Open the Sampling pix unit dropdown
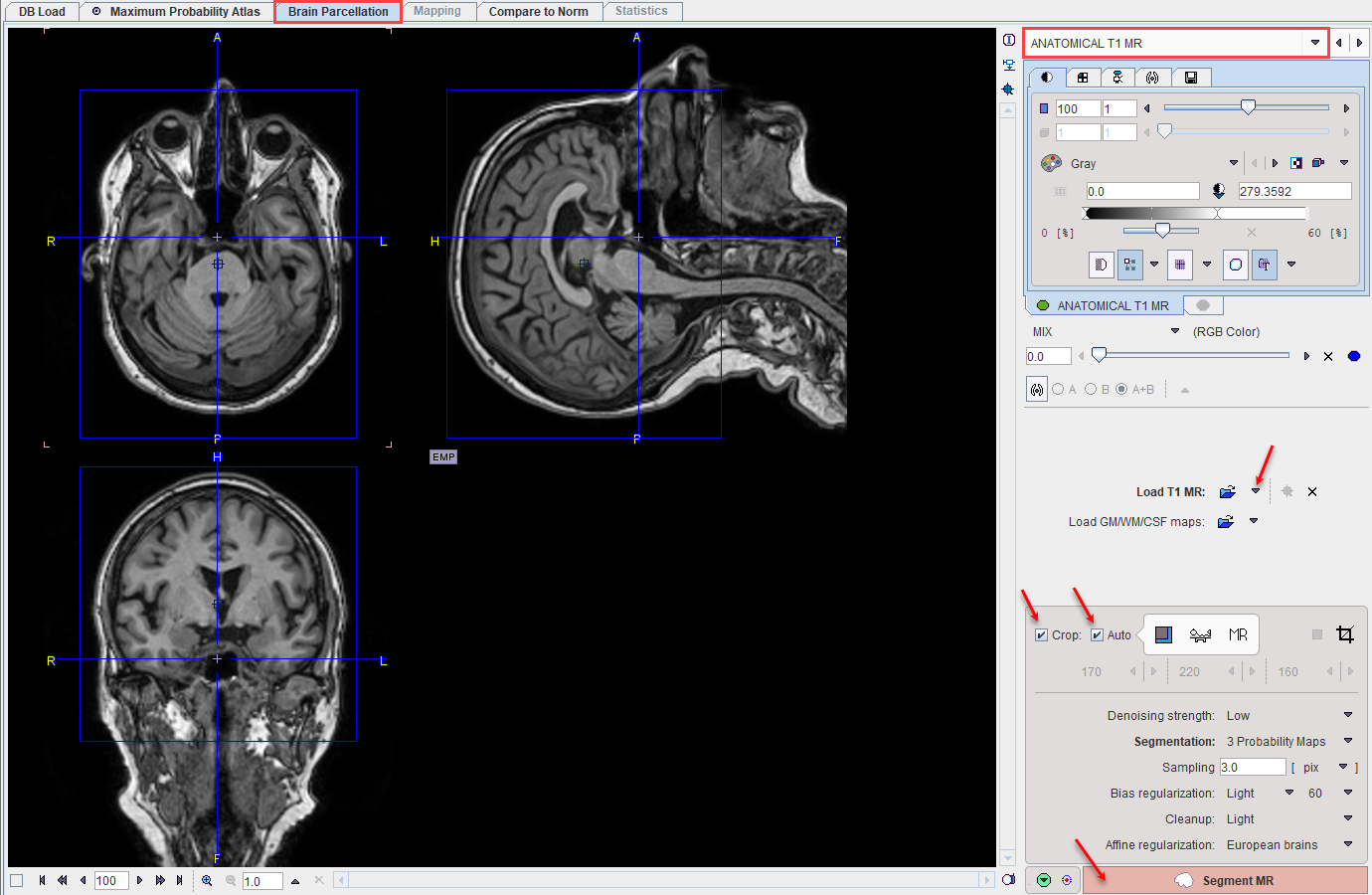This screenshot has height=895, width=1372. pos(1343,767)
